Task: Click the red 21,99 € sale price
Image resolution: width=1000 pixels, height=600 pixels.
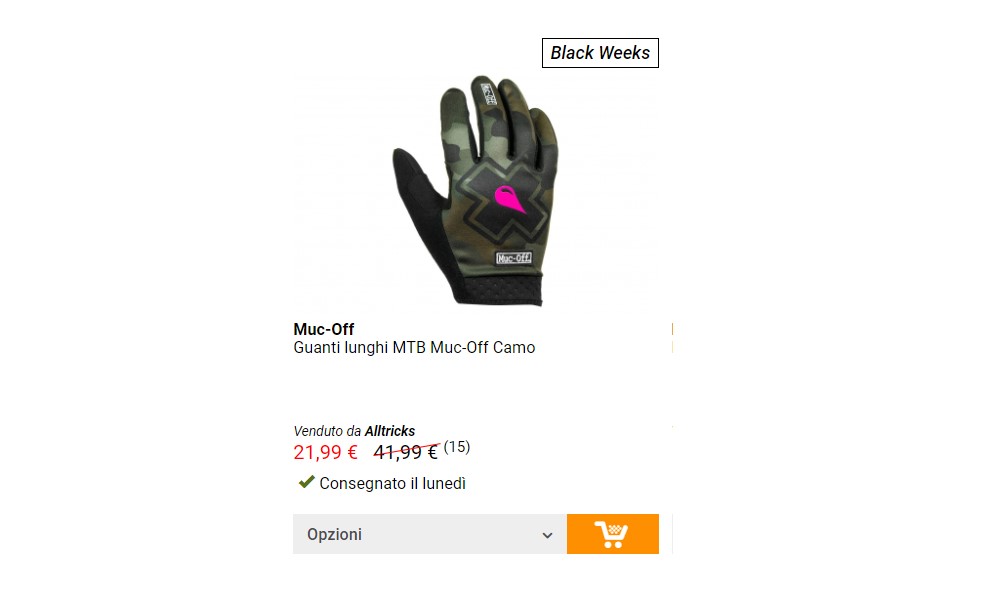Action: 325,452
